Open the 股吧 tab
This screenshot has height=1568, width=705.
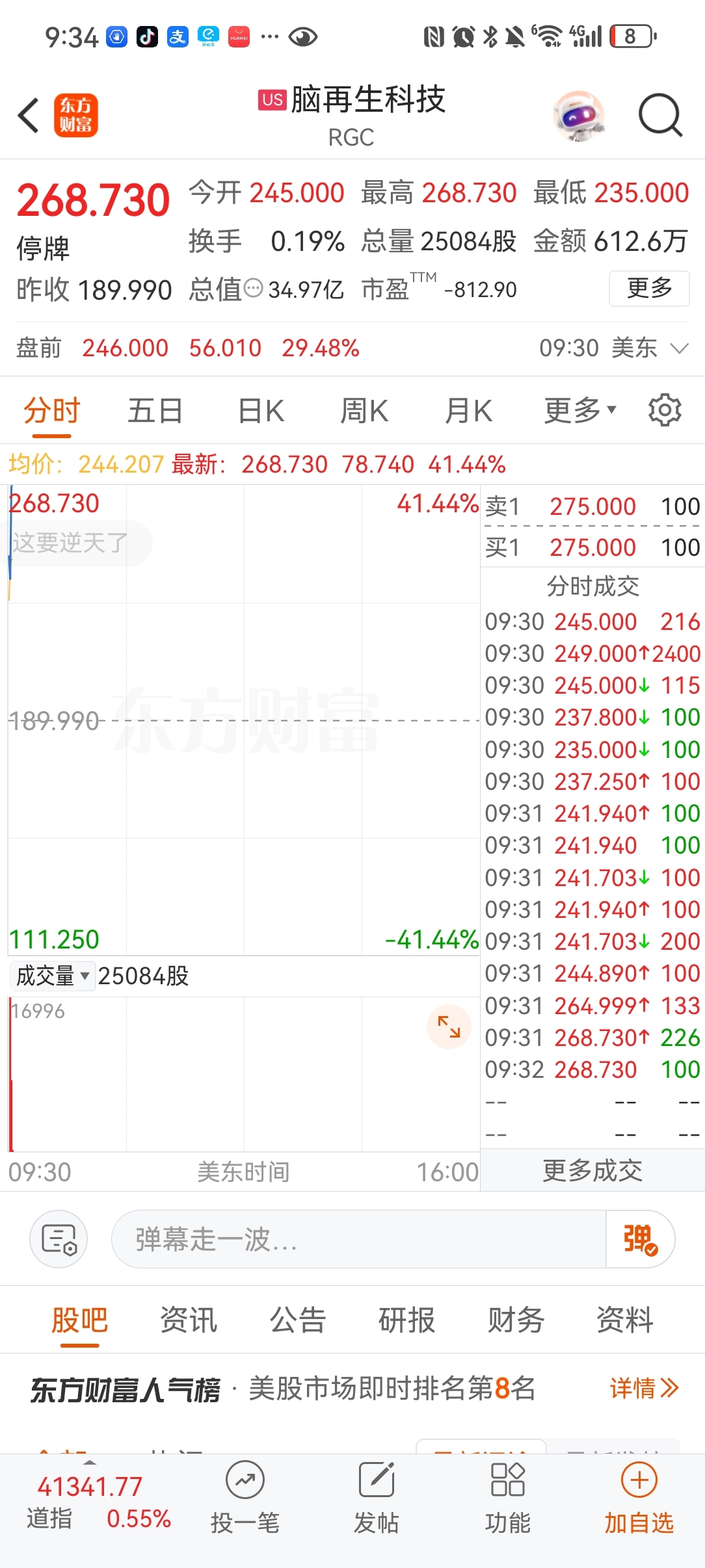click(x=80, y=1320)
